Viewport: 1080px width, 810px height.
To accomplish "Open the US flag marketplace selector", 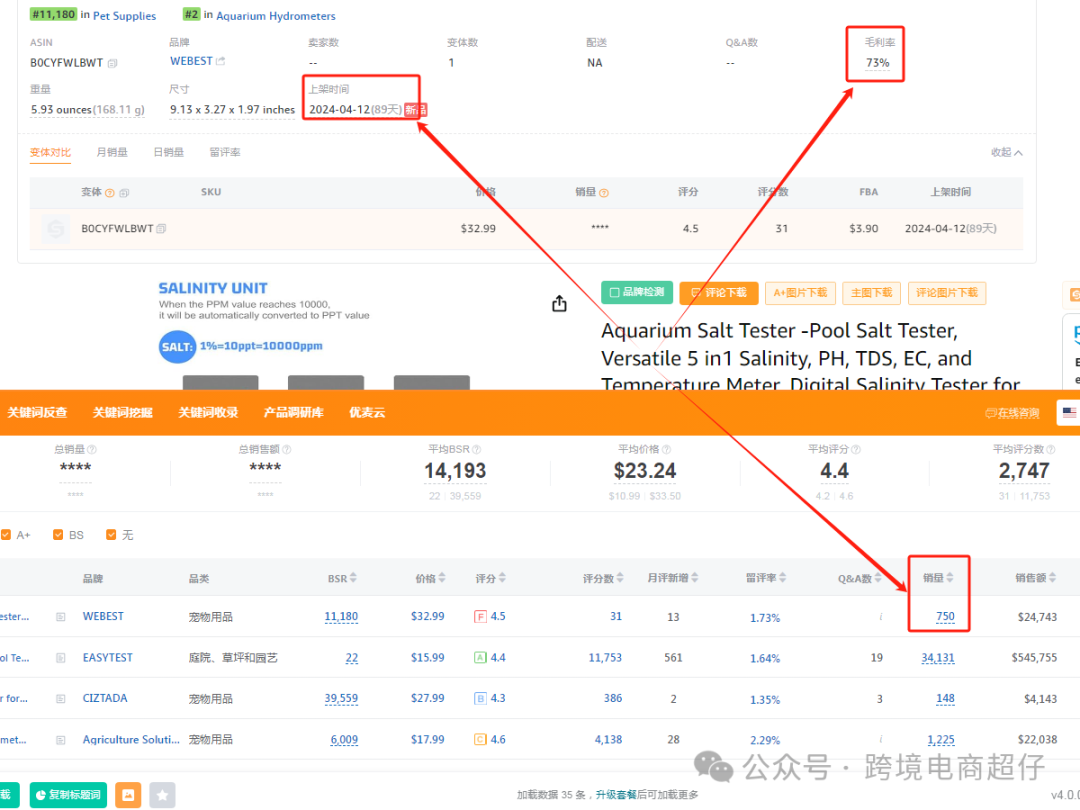I will click(x=1069, y=412).
